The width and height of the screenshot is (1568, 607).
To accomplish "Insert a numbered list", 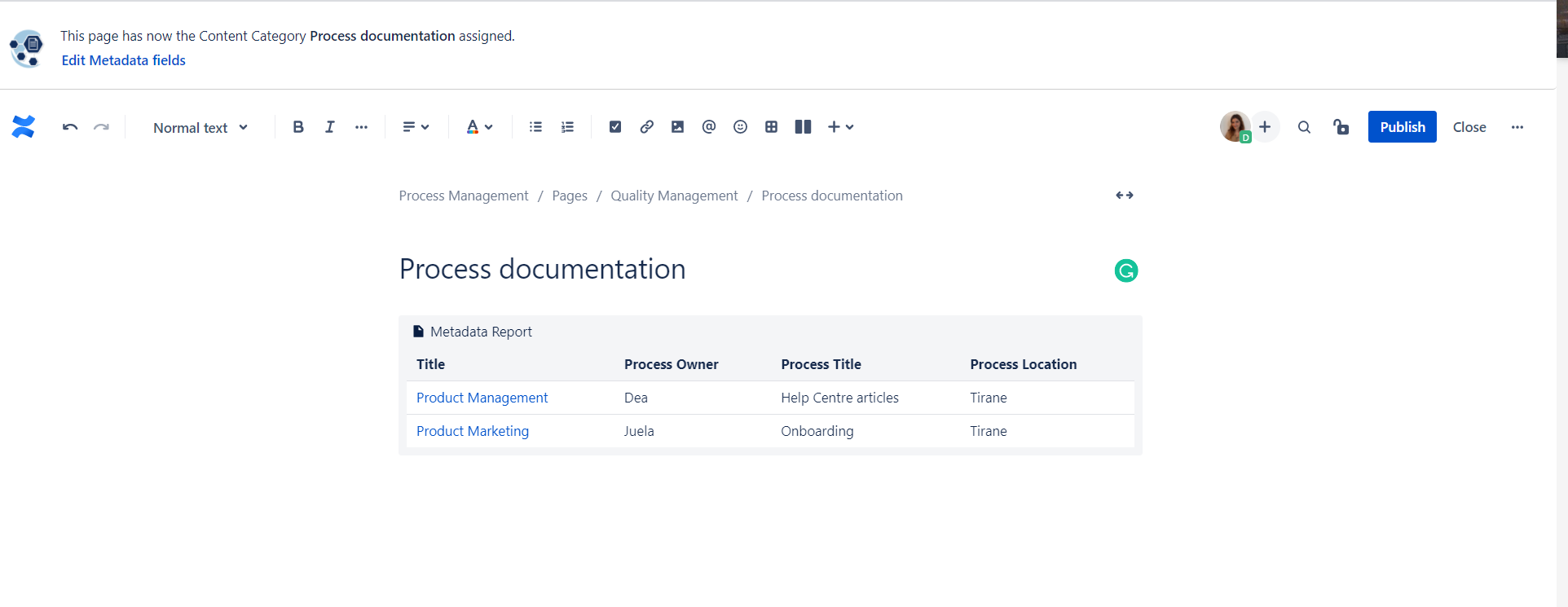I will pos(567,127).
